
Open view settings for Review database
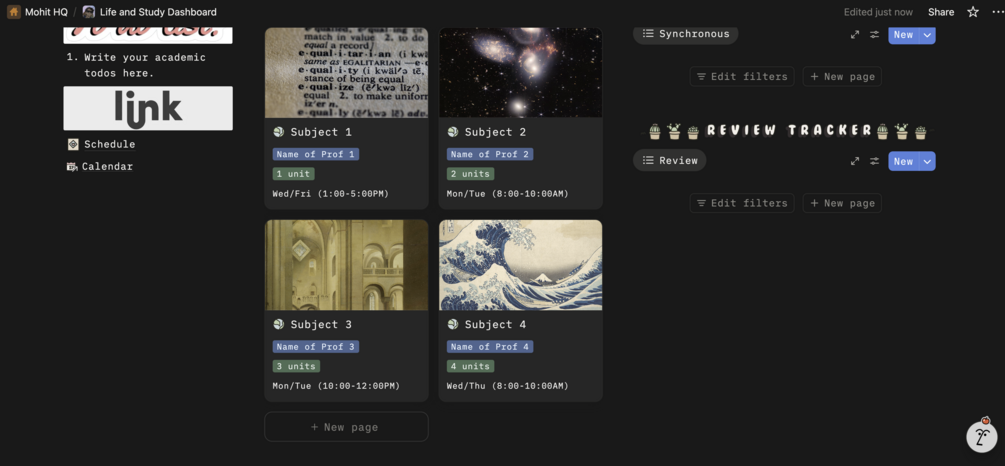pyautogui.click(x=874, y=162)
